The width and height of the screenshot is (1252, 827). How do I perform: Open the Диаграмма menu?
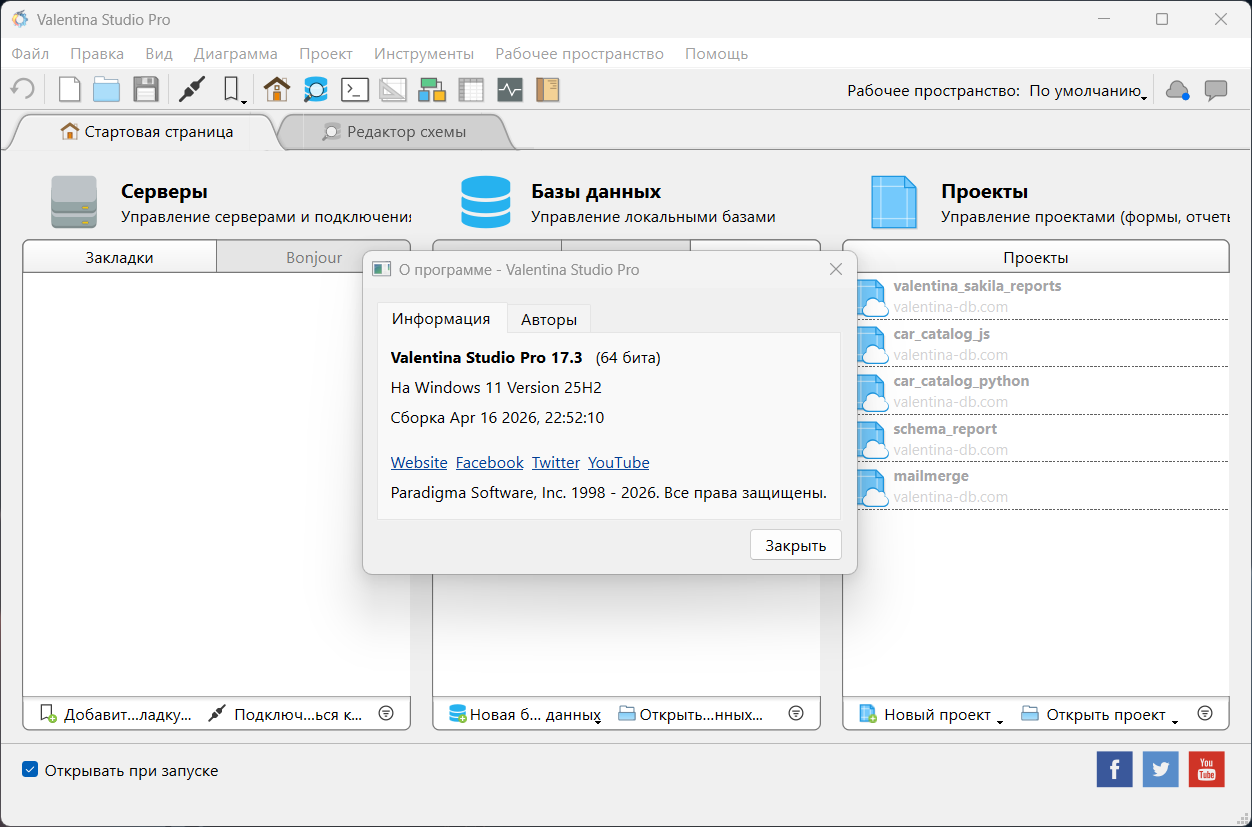(236, 54)
